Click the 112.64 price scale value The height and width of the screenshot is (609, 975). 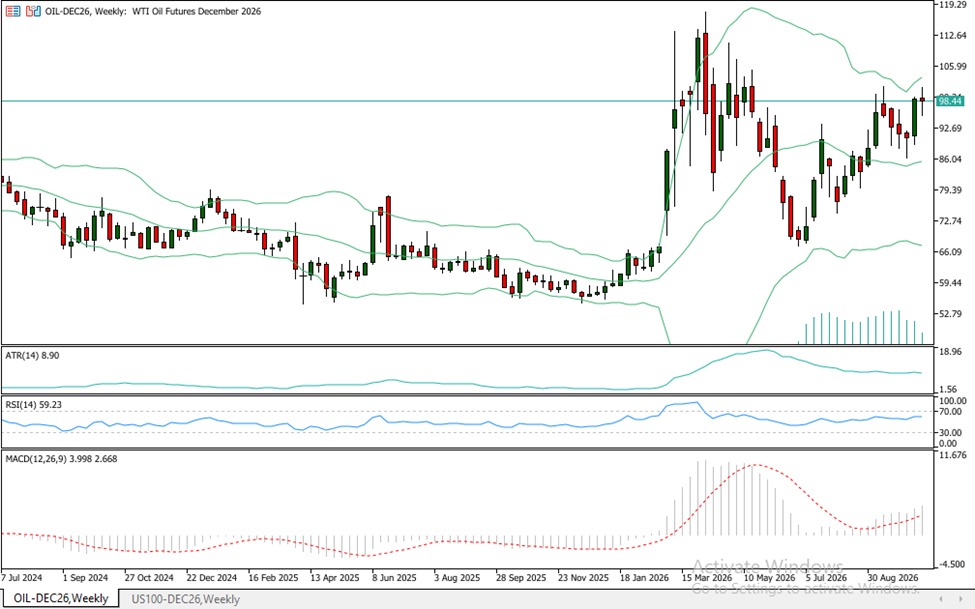pyautogui.click(x=953, y=35)
